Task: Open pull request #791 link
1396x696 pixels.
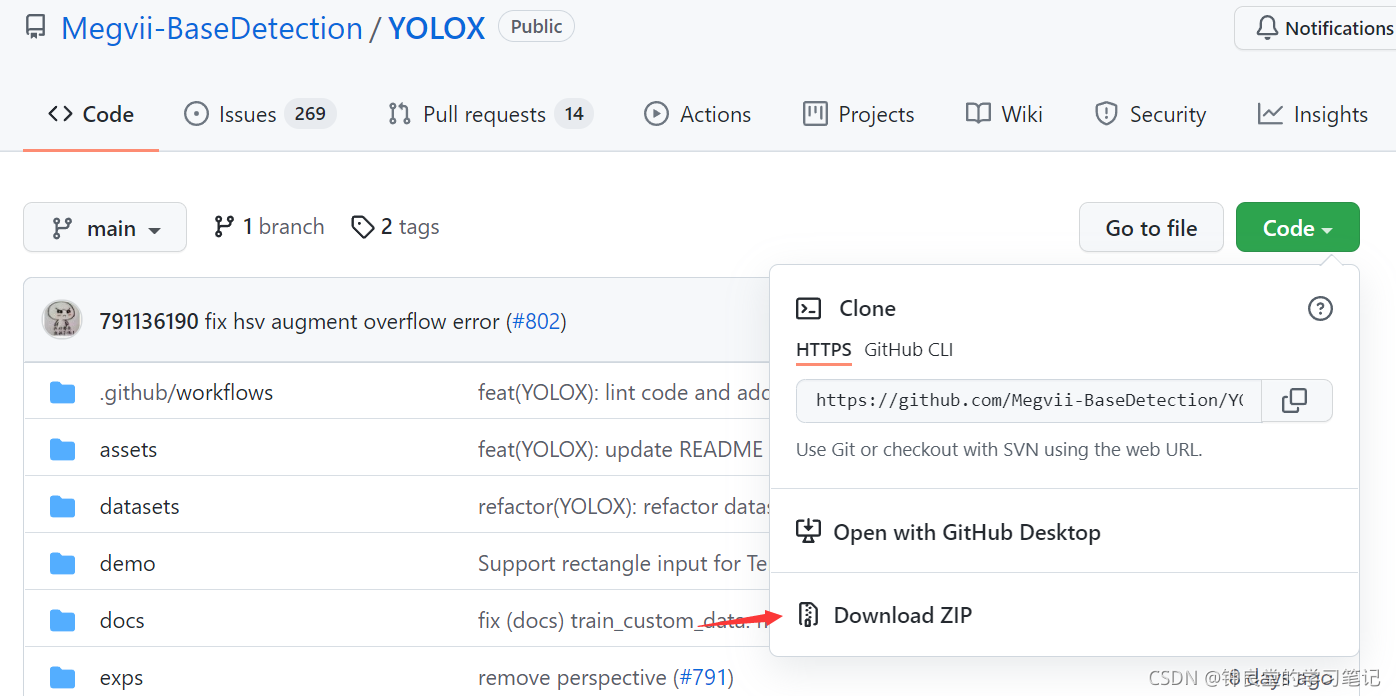Action: 704,677
